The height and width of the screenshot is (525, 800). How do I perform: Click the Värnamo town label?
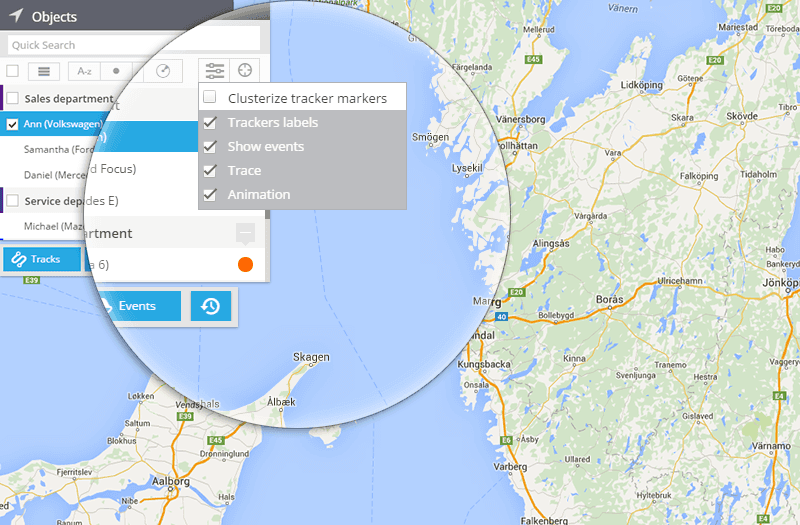tap(771, 446)
